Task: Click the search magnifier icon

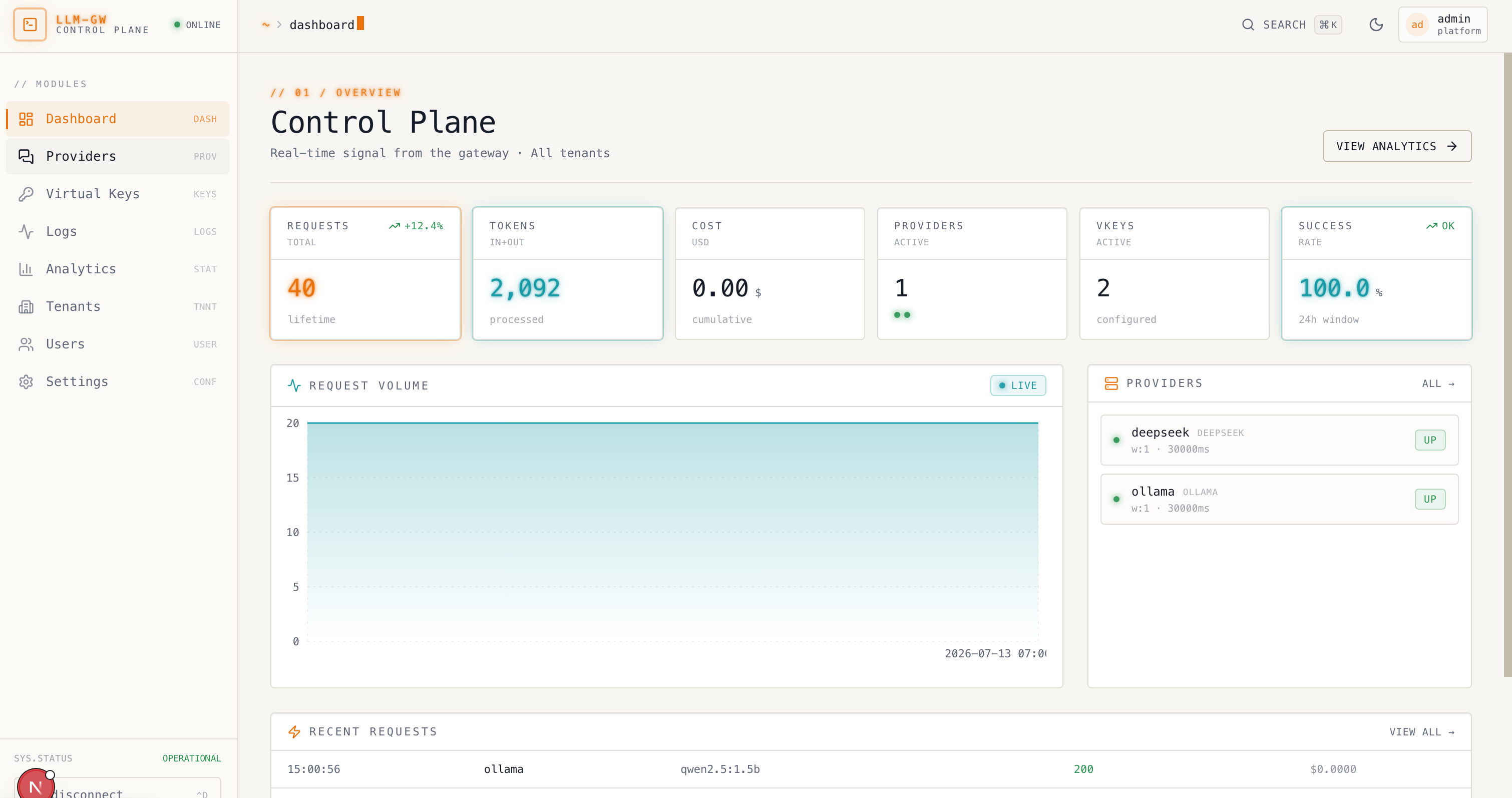Action: 1248,25
